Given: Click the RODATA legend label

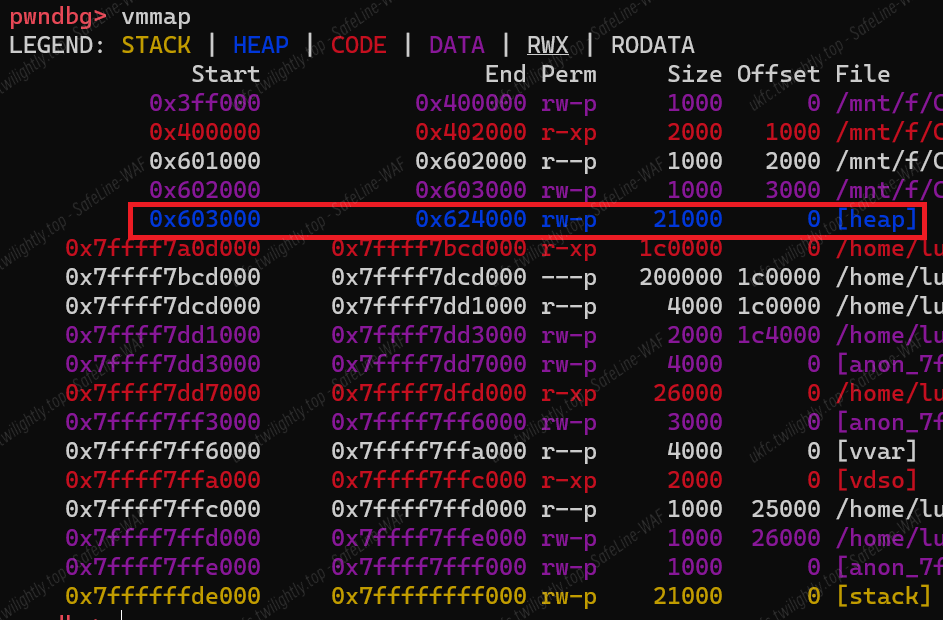Looking at the screenshot, I should [652, 45].
